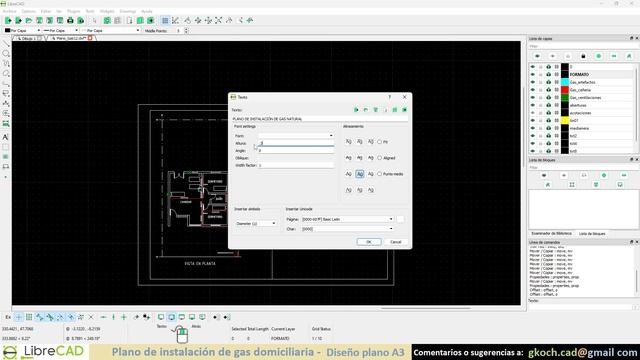Open the Char unicode dropdown

(x=347, y=229)
